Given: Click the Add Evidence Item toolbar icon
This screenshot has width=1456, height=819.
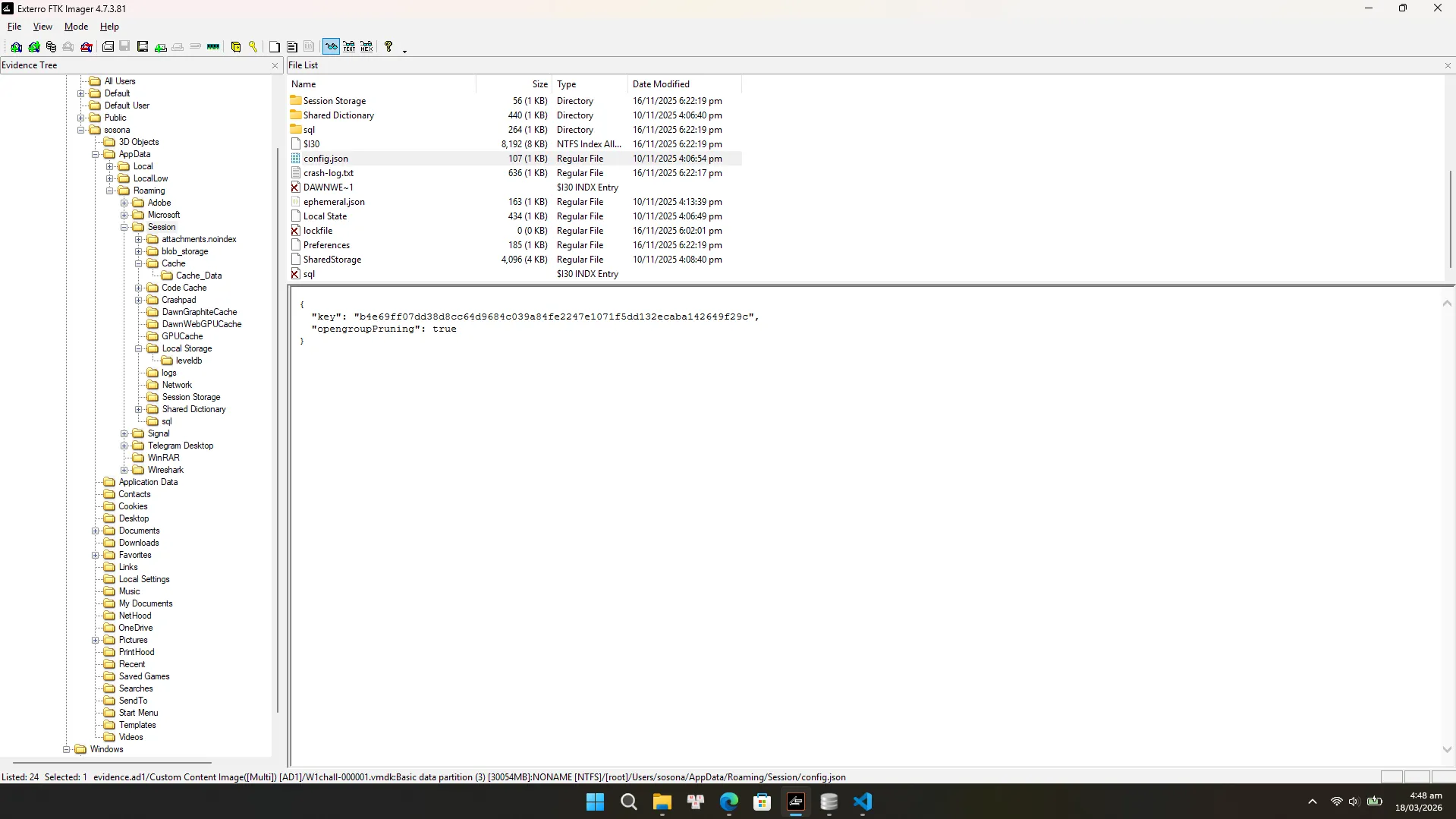Looking at the screenshot, I should pyautogui.click(x=16, y=47).
